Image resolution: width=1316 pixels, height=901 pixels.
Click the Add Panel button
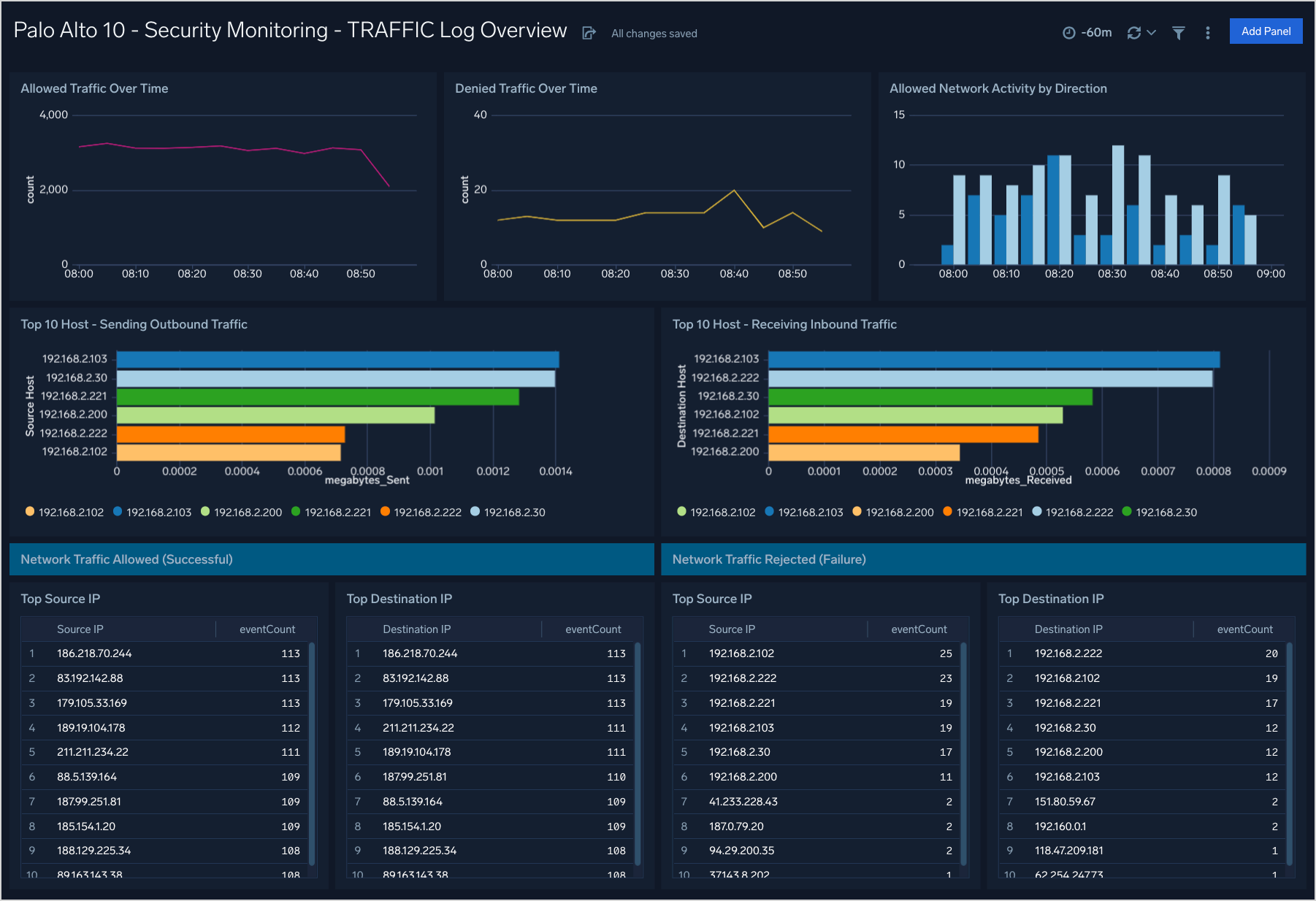1266,31
